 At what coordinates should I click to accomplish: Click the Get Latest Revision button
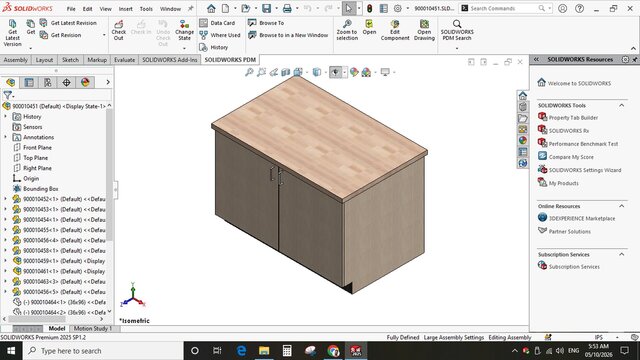[68, 23]
